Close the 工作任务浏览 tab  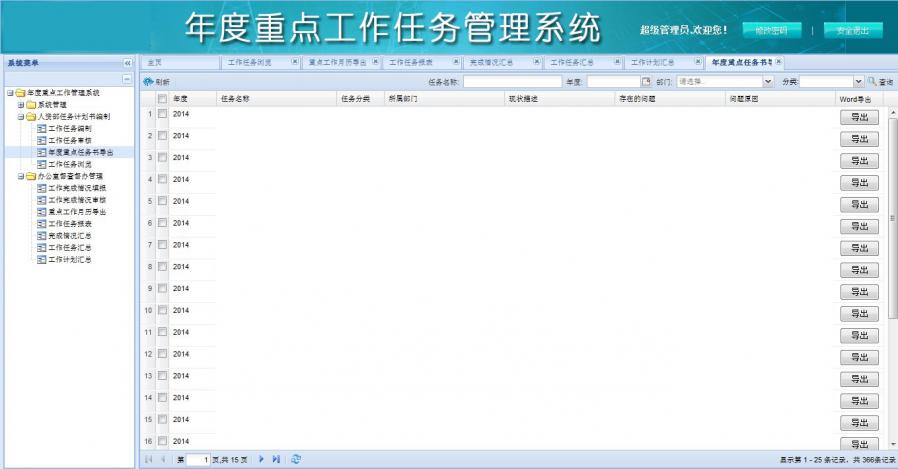pyautogui.click(x=294, y=62)
